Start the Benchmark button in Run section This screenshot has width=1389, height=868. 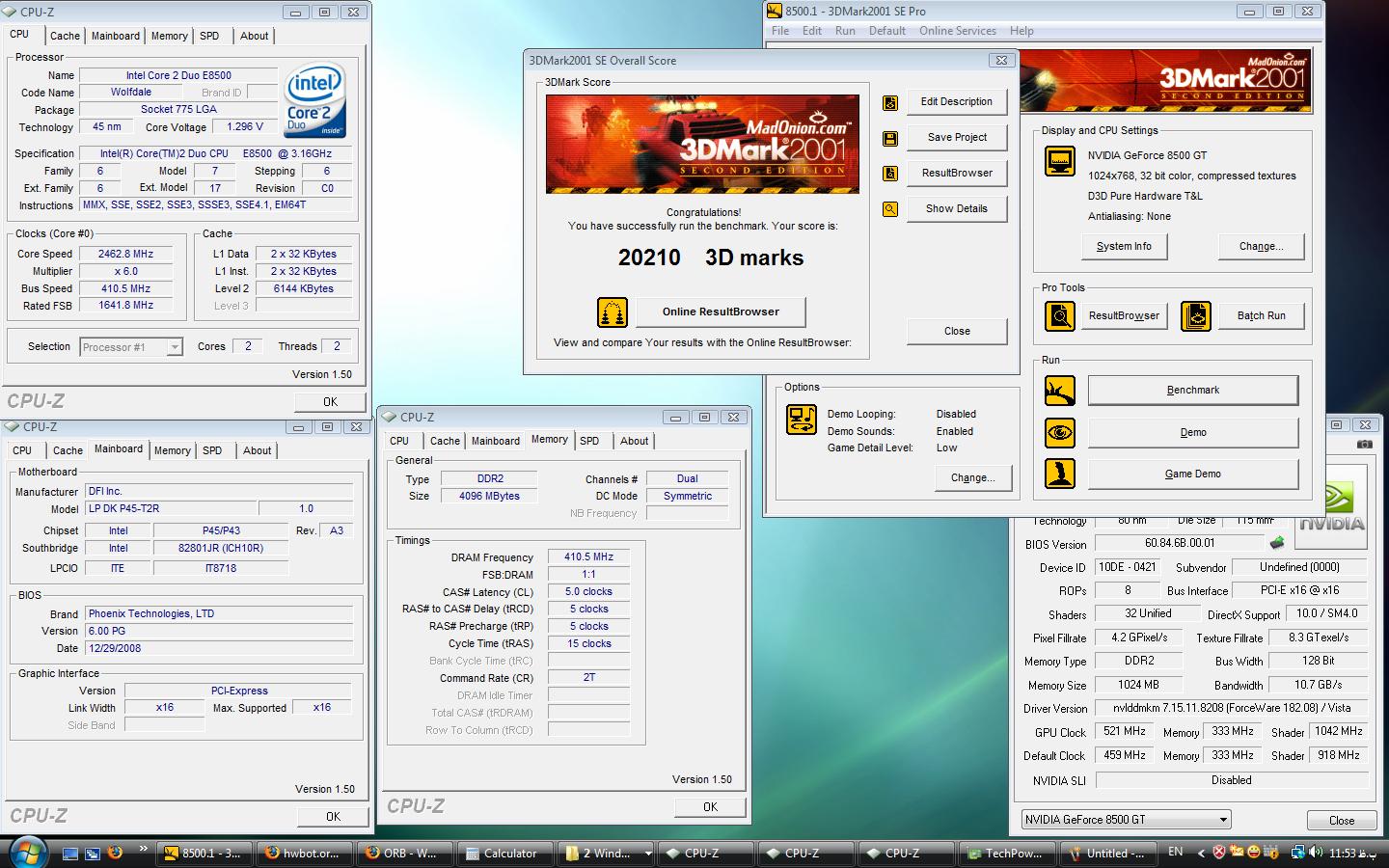pyautogui.click(x=1193, y=390)
